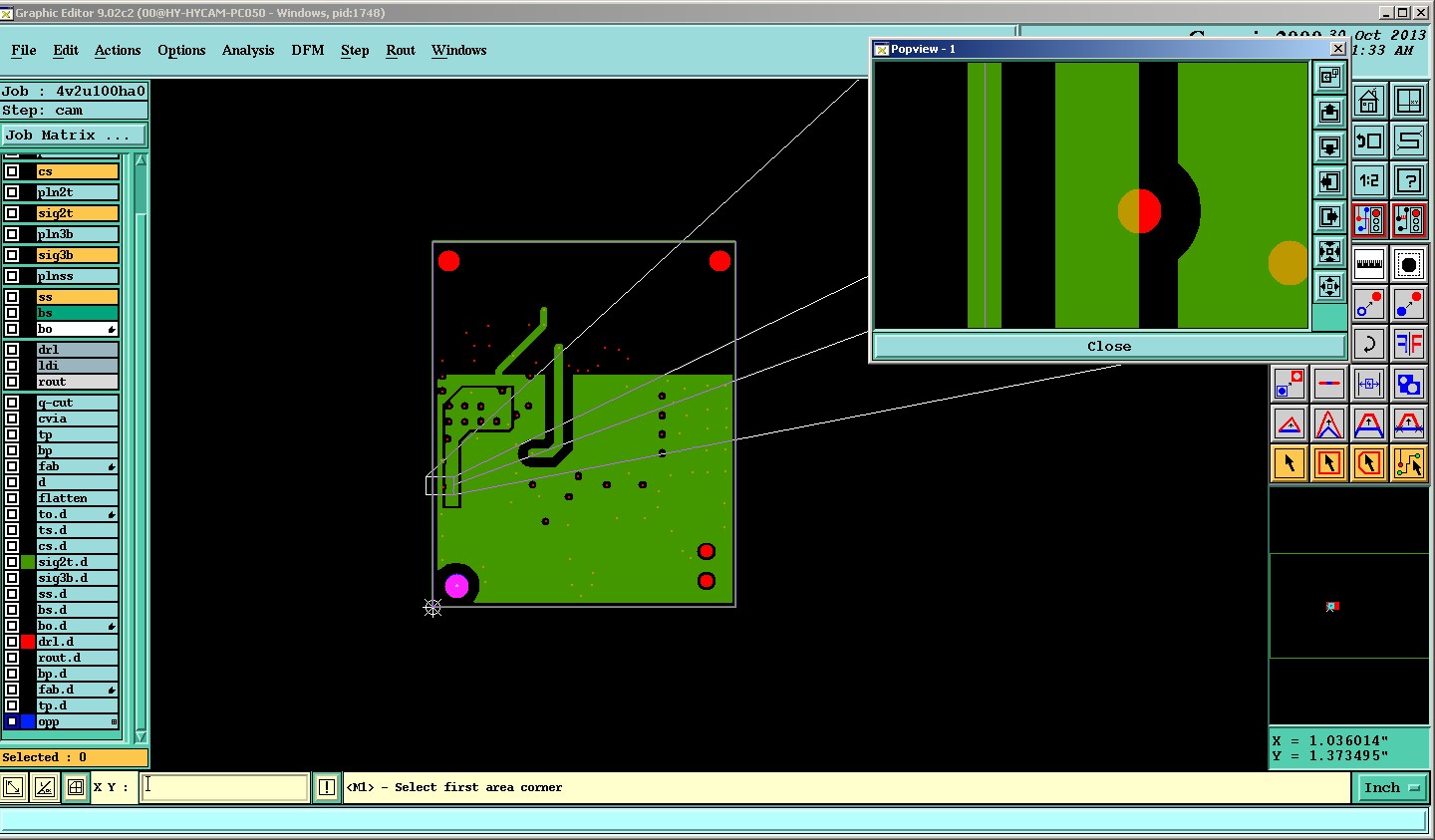Toggle display checkbox for layer pln2t

coord(12,192)
